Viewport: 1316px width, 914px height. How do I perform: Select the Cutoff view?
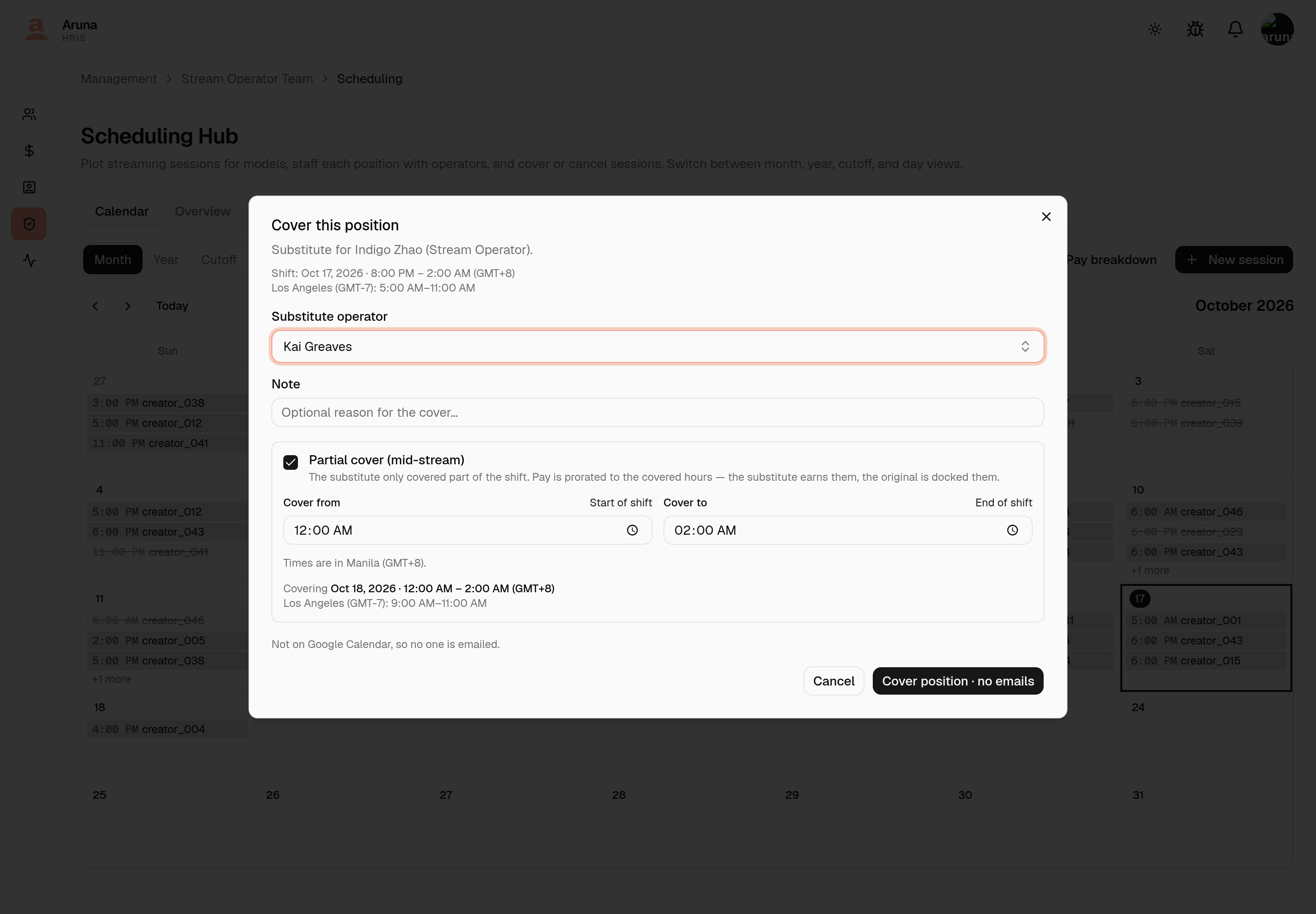click(219, 260)
